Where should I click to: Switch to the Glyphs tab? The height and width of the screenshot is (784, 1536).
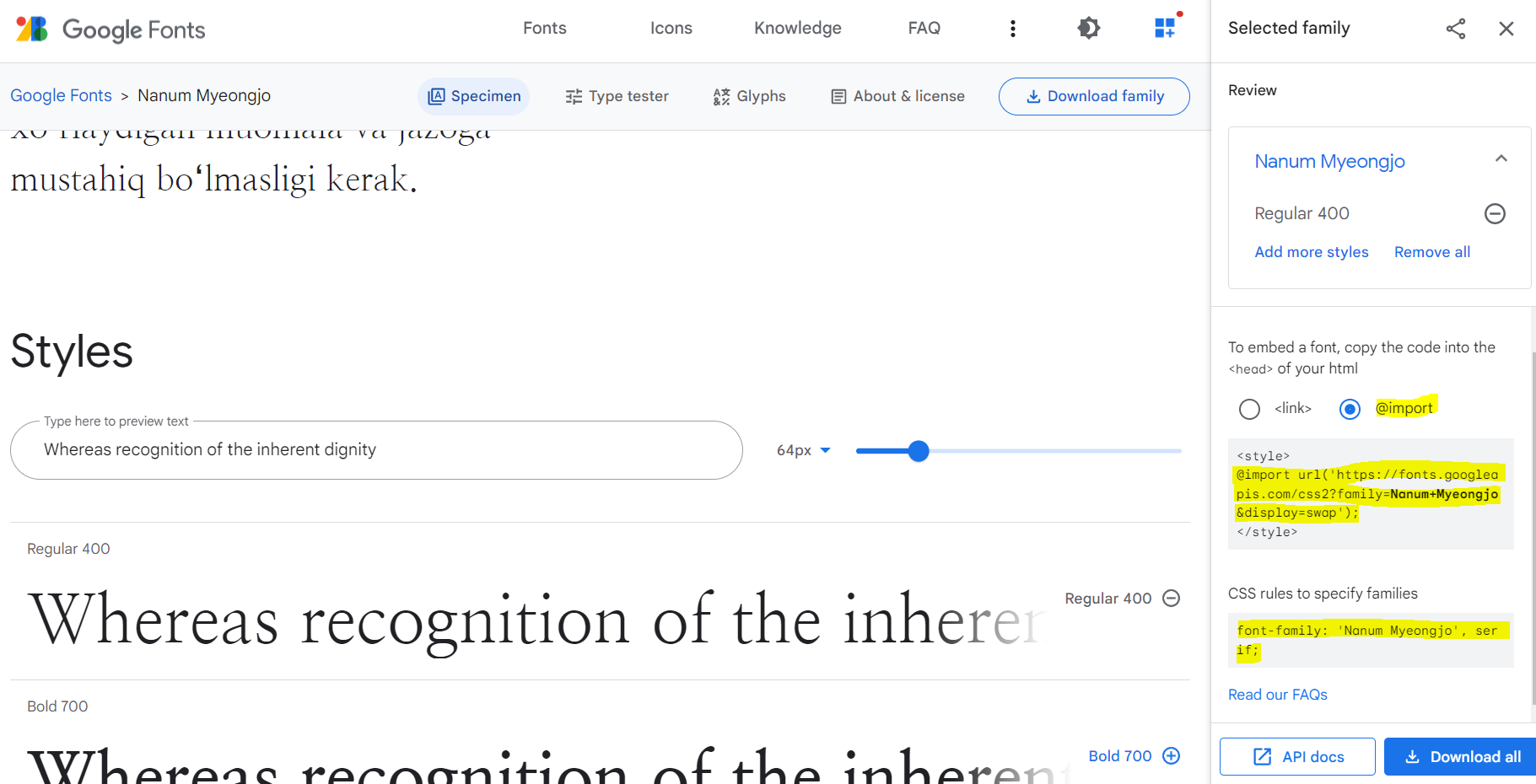click(749, 96)
